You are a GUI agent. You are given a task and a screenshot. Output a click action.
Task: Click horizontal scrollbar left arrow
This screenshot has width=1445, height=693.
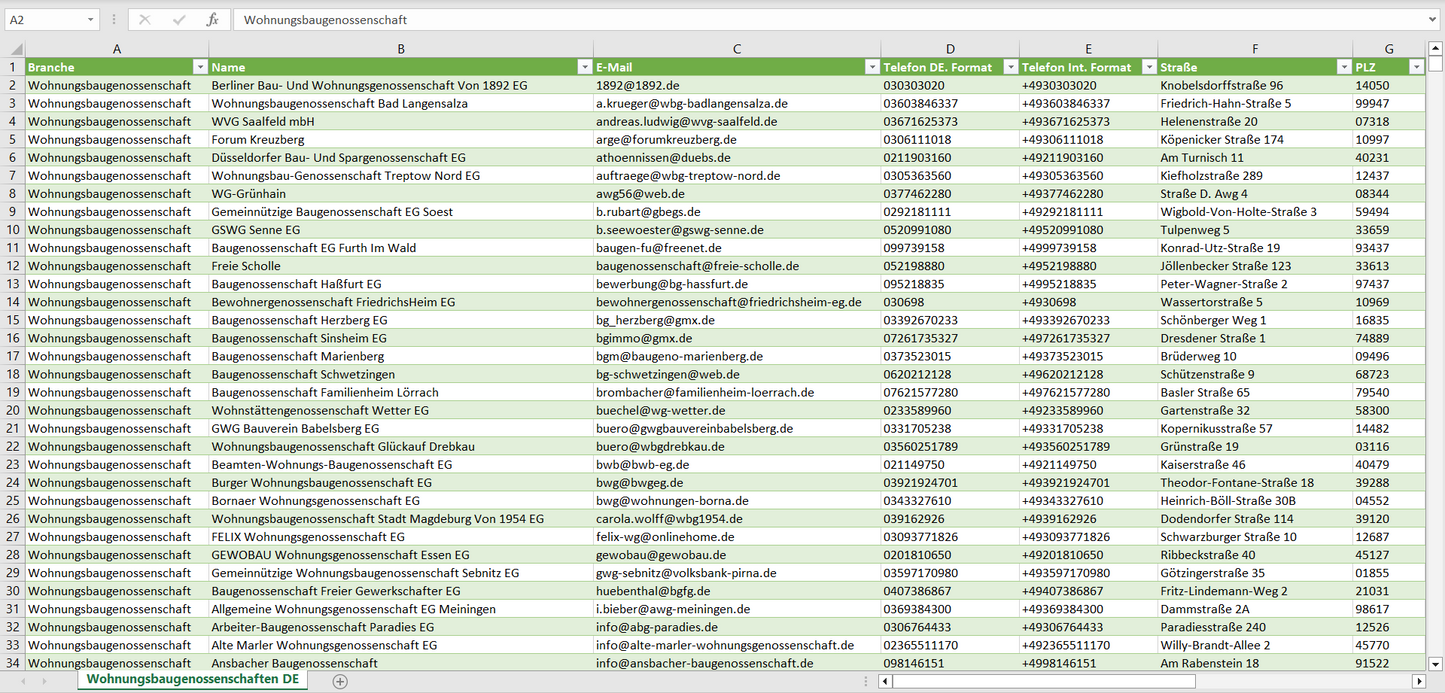point(885,681)
